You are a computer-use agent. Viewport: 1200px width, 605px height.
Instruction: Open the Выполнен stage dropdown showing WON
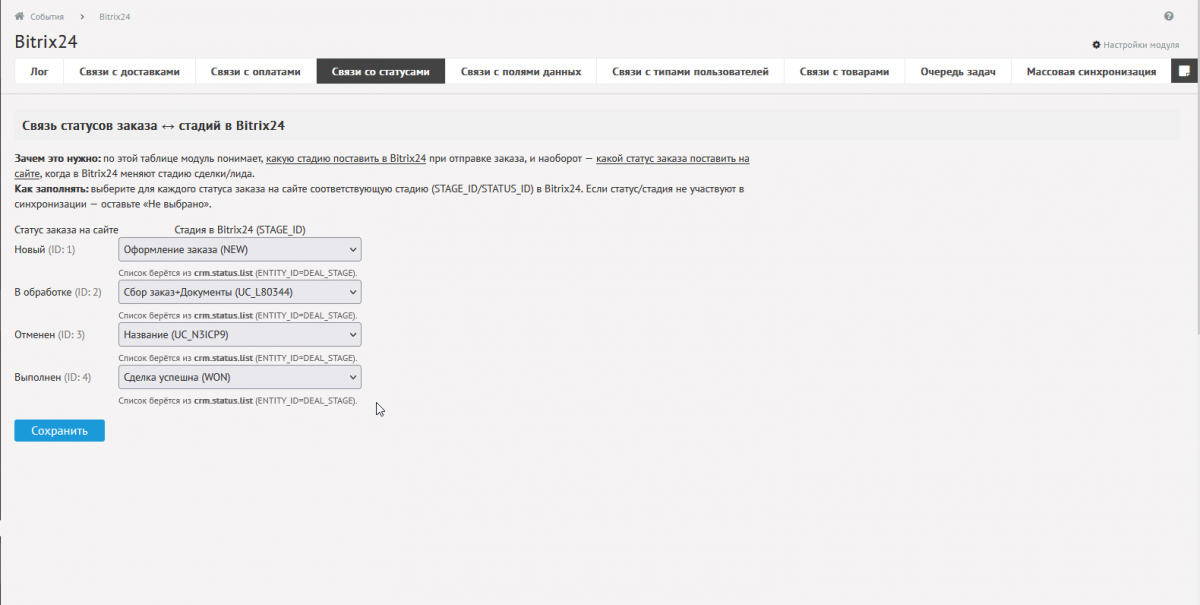click(239, 377)
